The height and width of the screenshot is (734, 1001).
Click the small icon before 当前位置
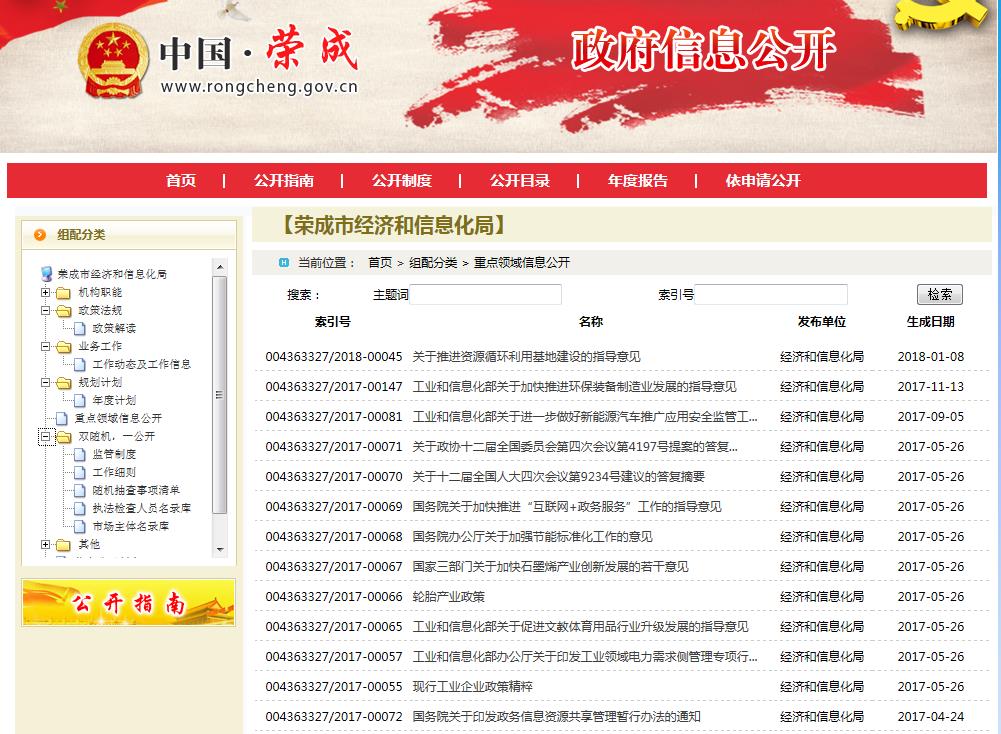(284, 263)
